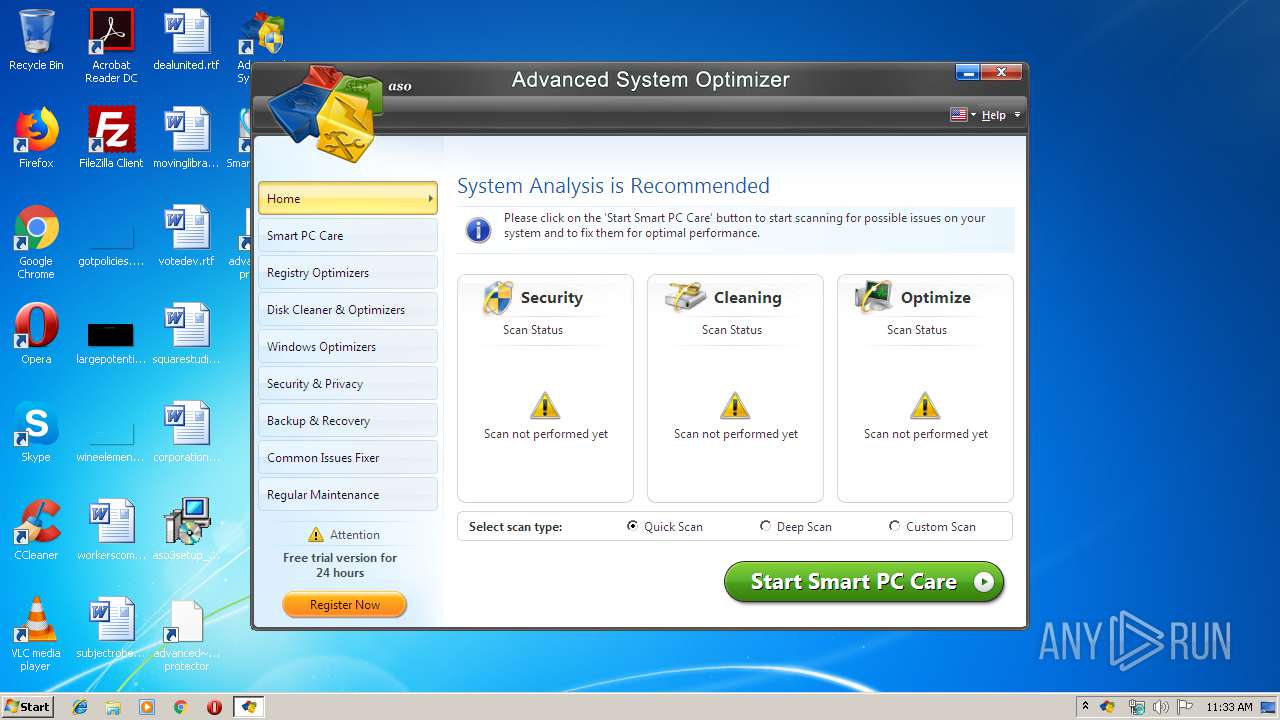Screen dimensions: 1280x720
Task: Click the media player taskbar icon
Action: click(x=147, y=707)
